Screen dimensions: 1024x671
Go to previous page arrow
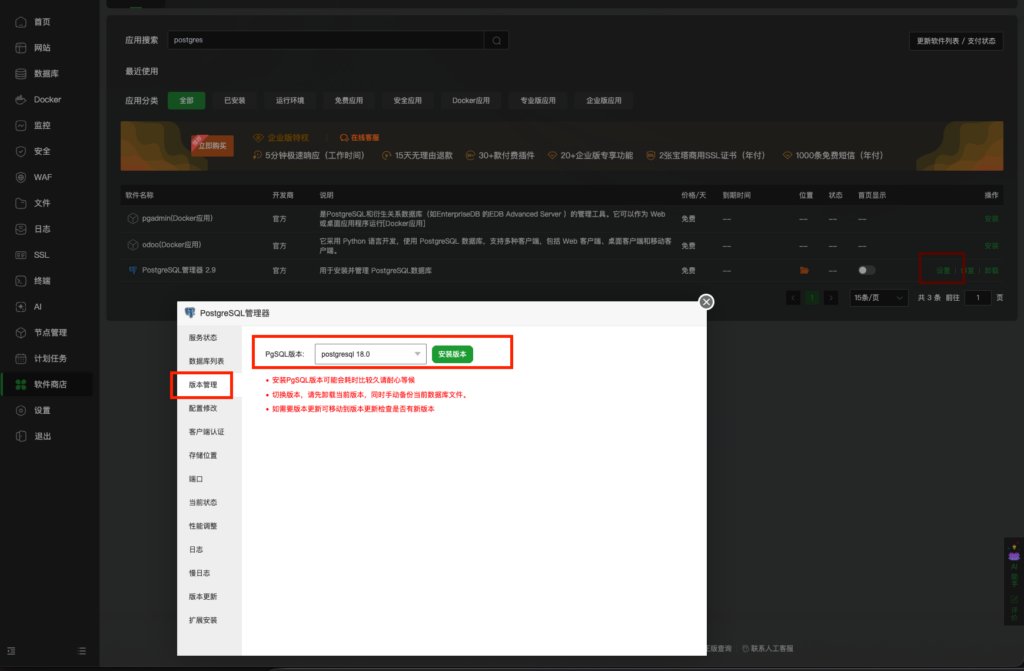(793, 298)
